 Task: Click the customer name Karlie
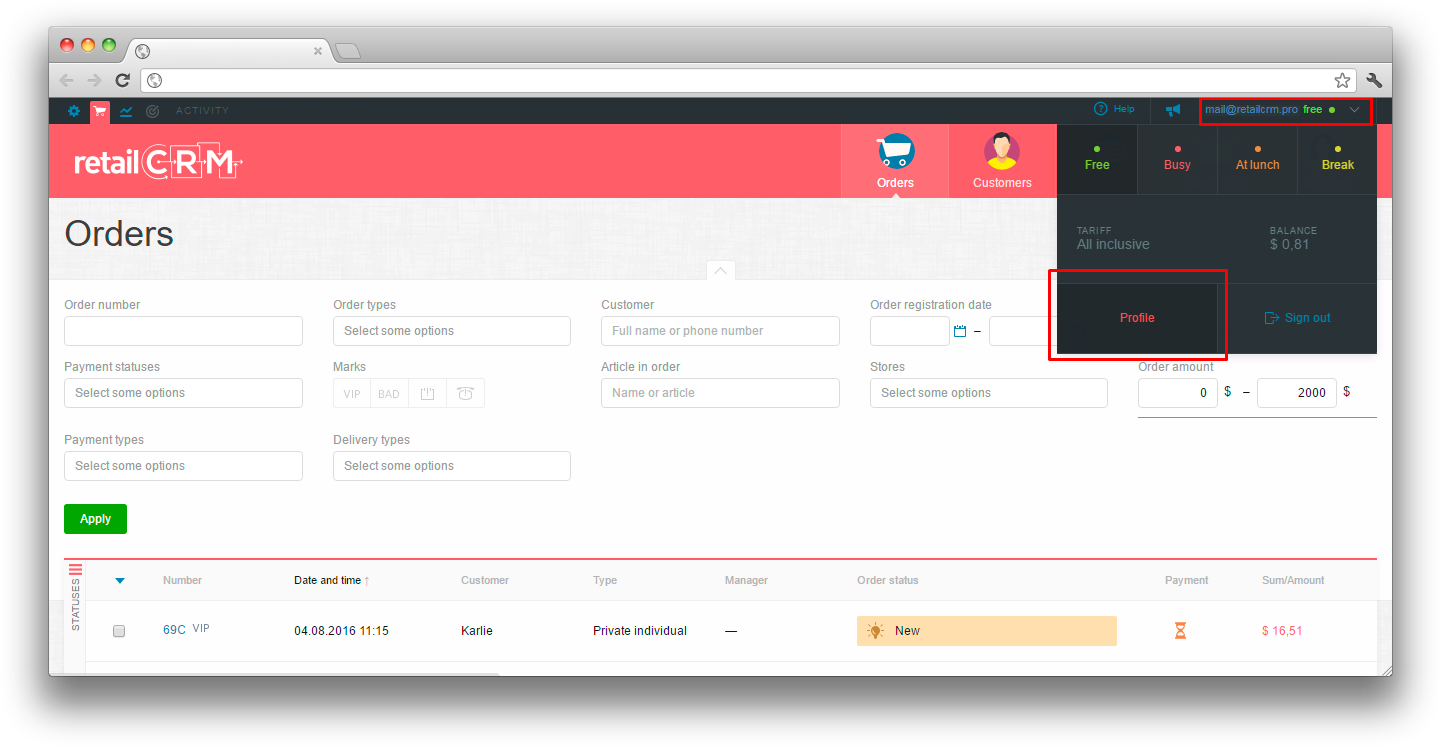click(x=477, y=631)
